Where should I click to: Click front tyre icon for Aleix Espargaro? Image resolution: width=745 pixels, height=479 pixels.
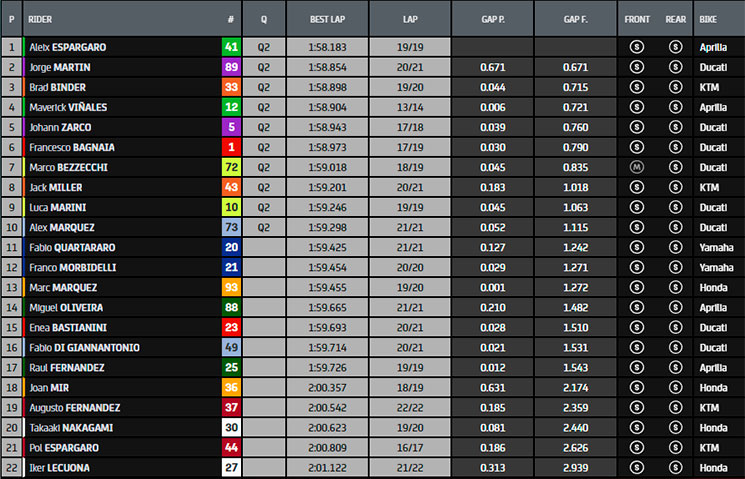click(x=637, y=47)
